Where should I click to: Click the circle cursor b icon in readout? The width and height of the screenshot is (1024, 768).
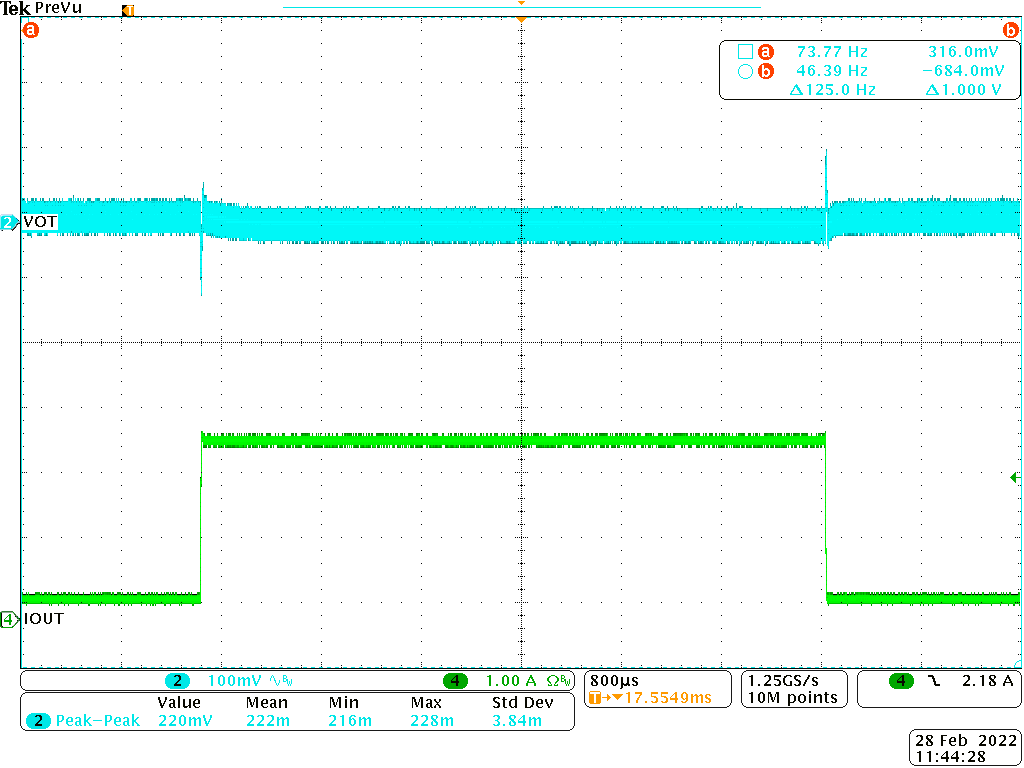pos(743,71)
